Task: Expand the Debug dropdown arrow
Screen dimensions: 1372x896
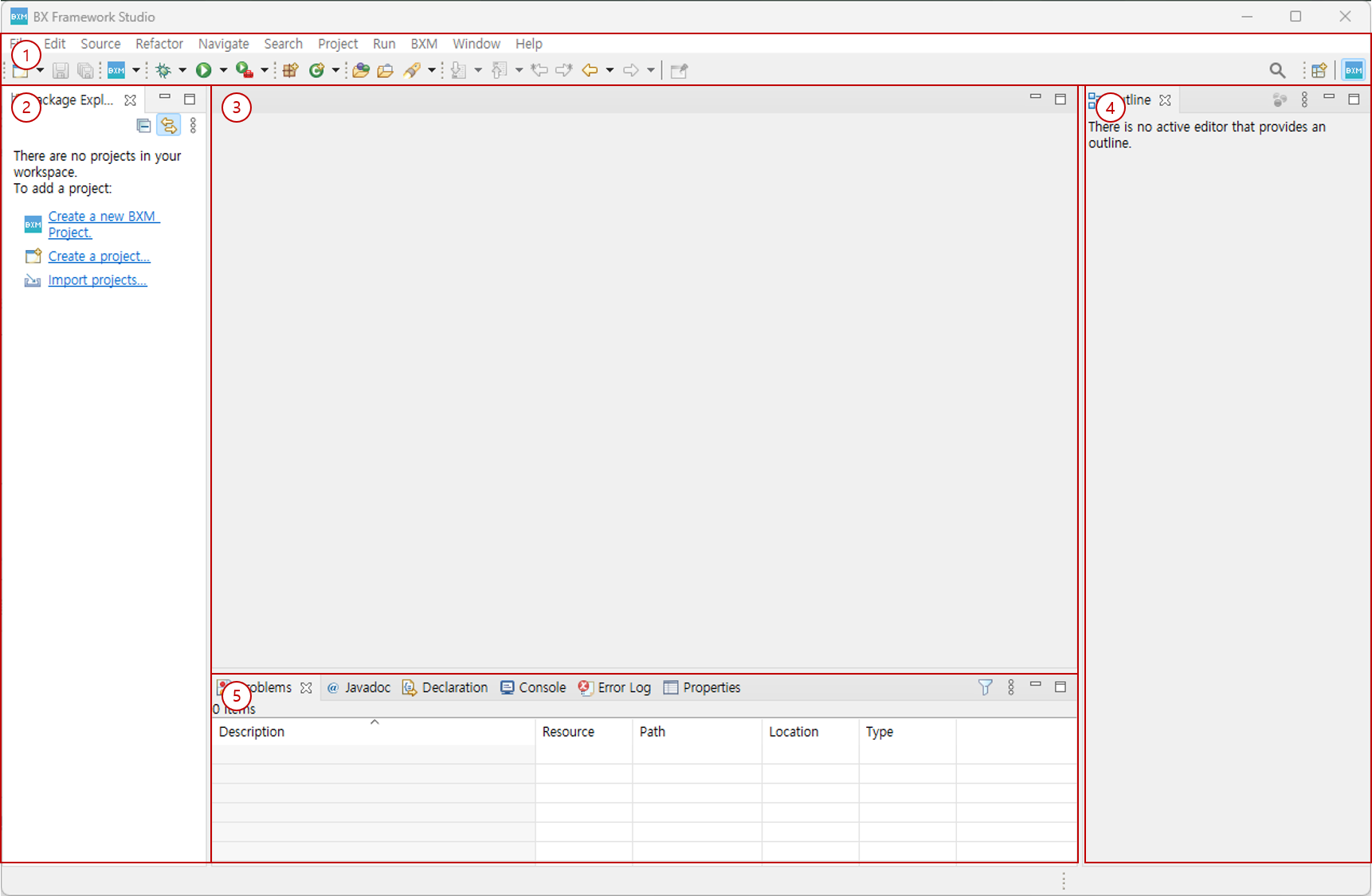Action: tap(182, 70)
